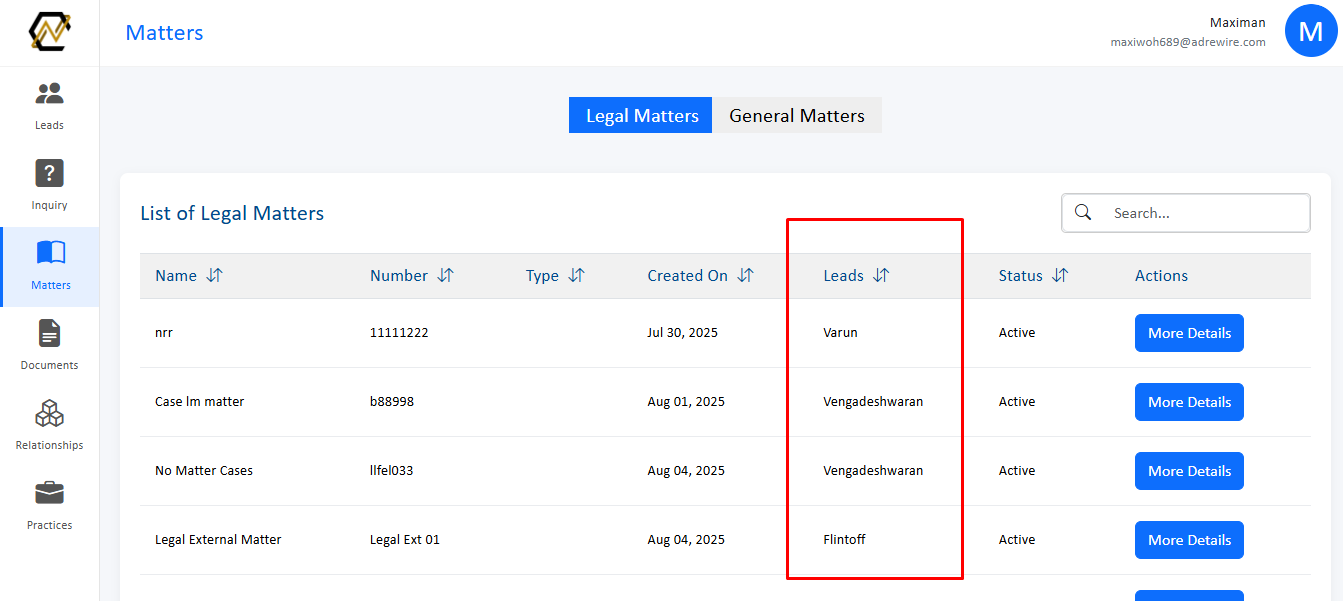Click the lead name Varun
This screenshot has height=601, width=1343.
click(x=841, y=333)
